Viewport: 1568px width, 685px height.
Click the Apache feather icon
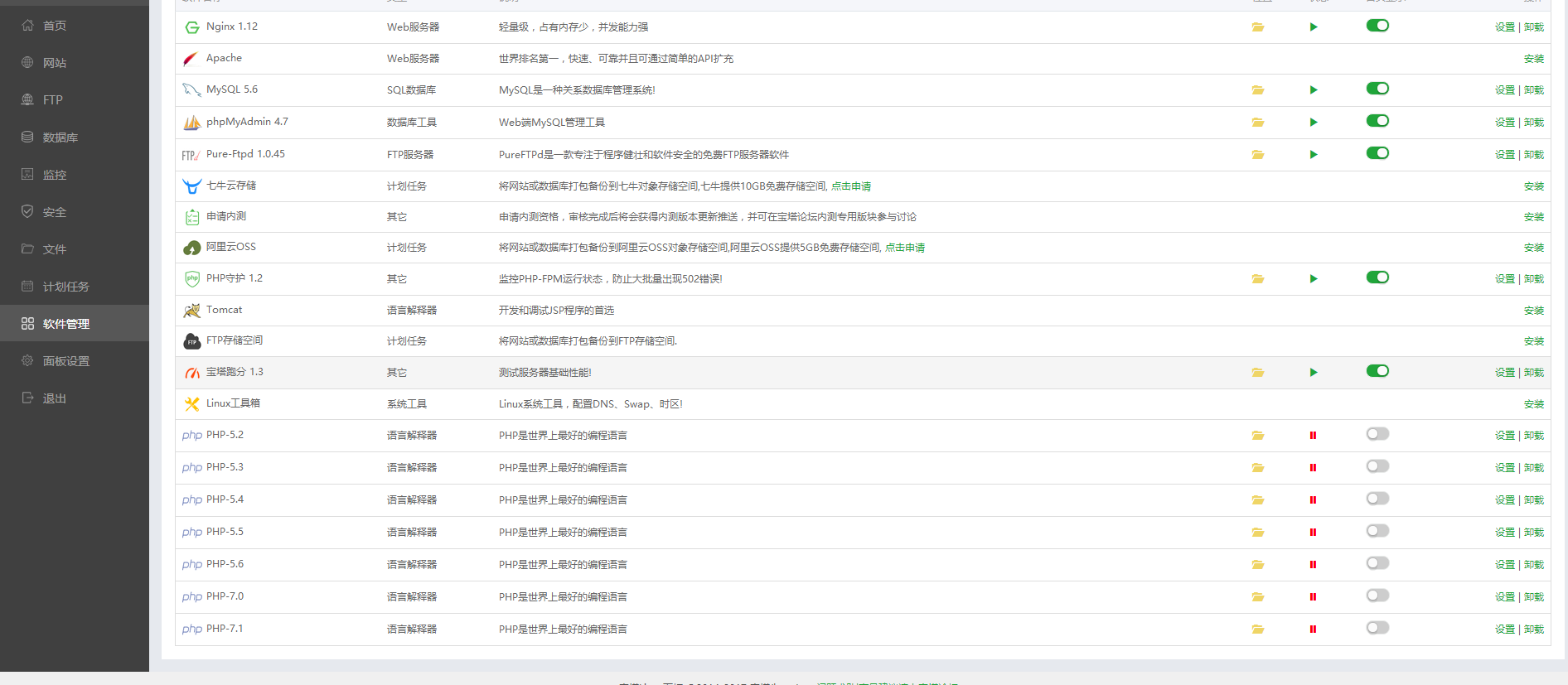pos(191,59)
